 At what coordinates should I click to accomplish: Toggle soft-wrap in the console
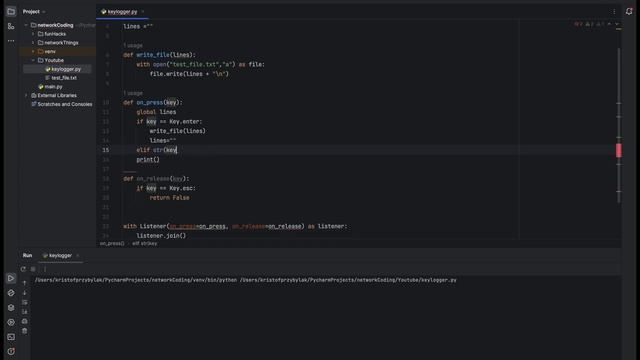24,302
